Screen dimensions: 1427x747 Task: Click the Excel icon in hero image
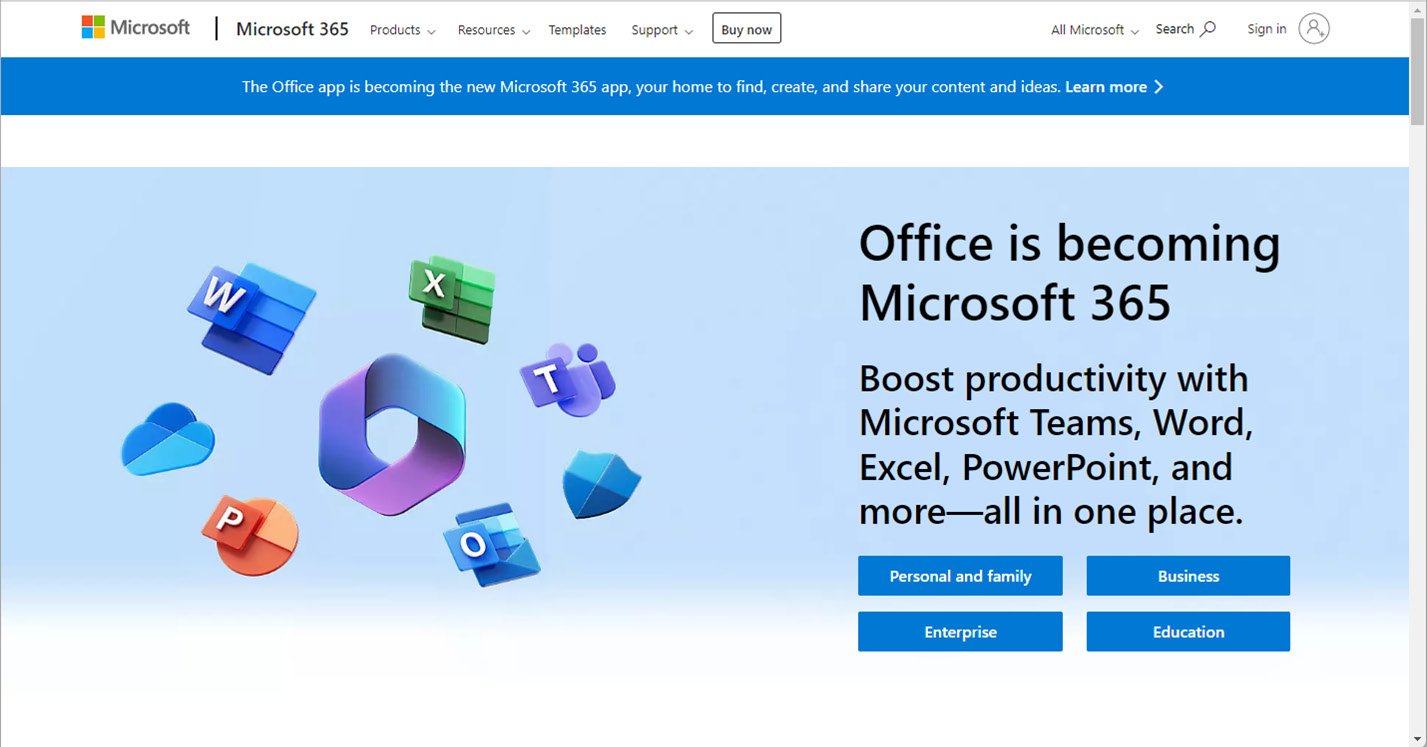point(452,299)
